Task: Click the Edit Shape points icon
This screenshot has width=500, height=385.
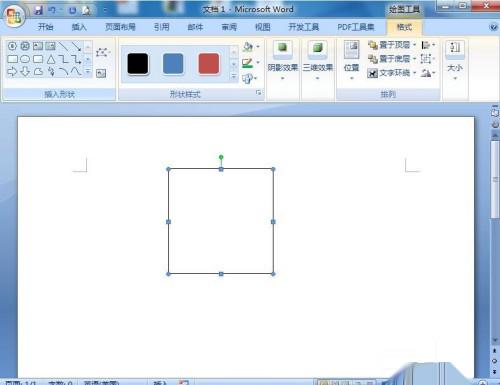Action: (102, 52)
